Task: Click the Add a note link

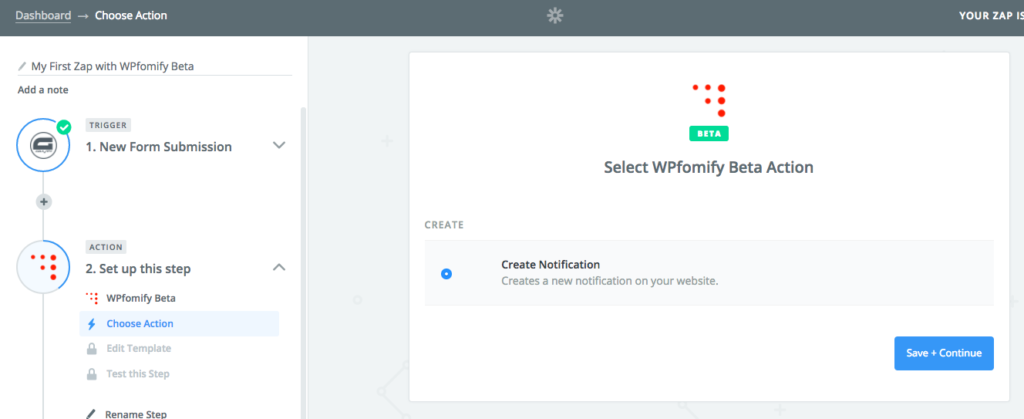Action: pos(42,89)
